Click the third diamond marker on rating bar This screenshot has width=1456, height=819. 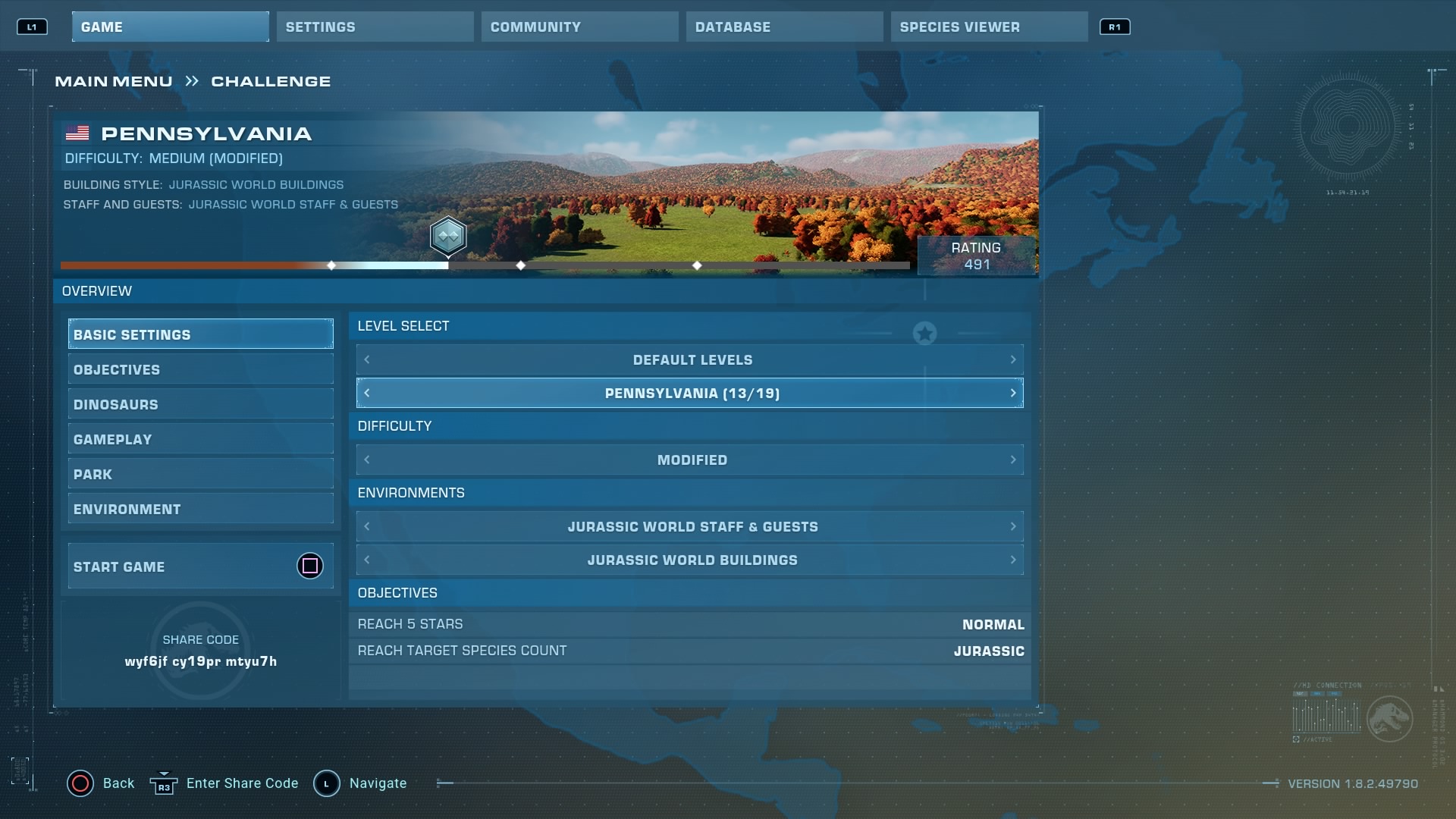point(697,265)
